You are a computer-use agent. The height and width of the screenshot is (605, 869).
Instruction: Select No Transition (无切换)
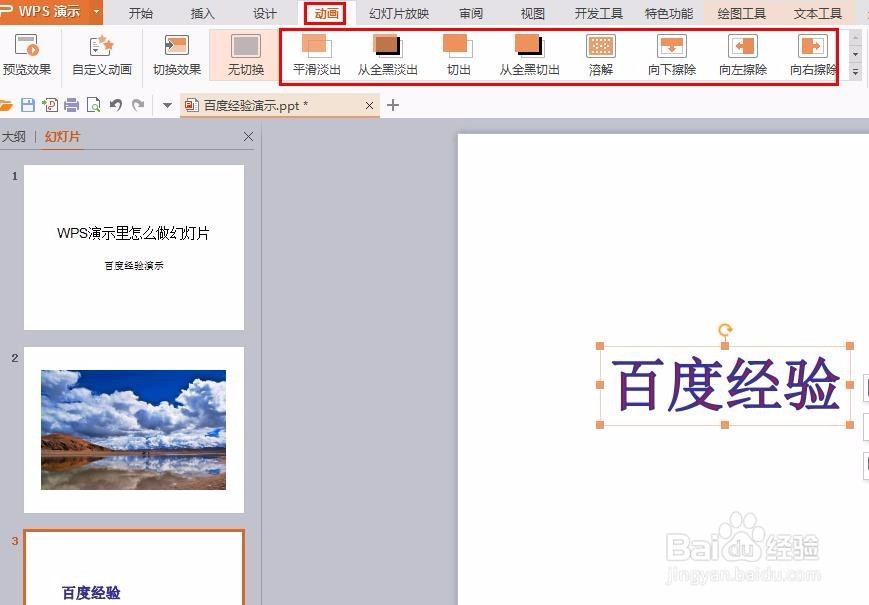click(x=246, y=55)
